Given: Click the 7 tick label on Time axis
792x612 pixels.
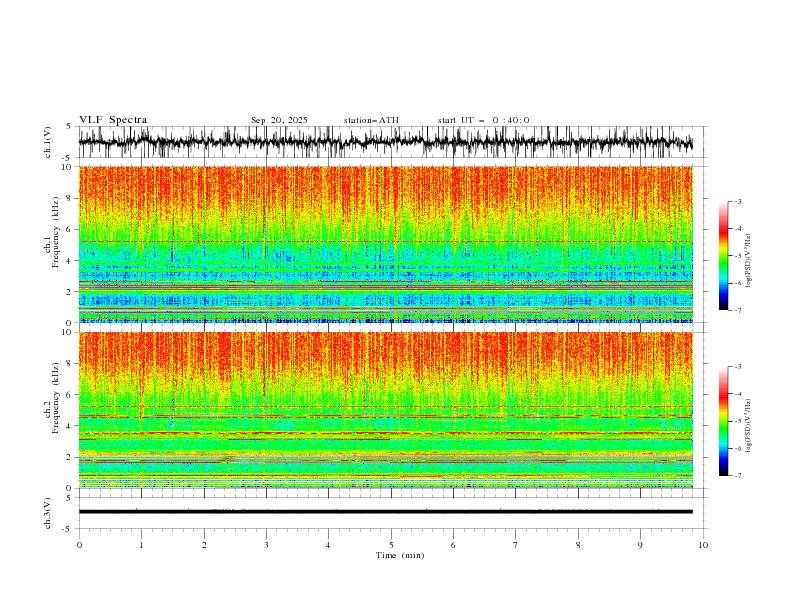Looking at the screenshot, I should tap(516, 545).
